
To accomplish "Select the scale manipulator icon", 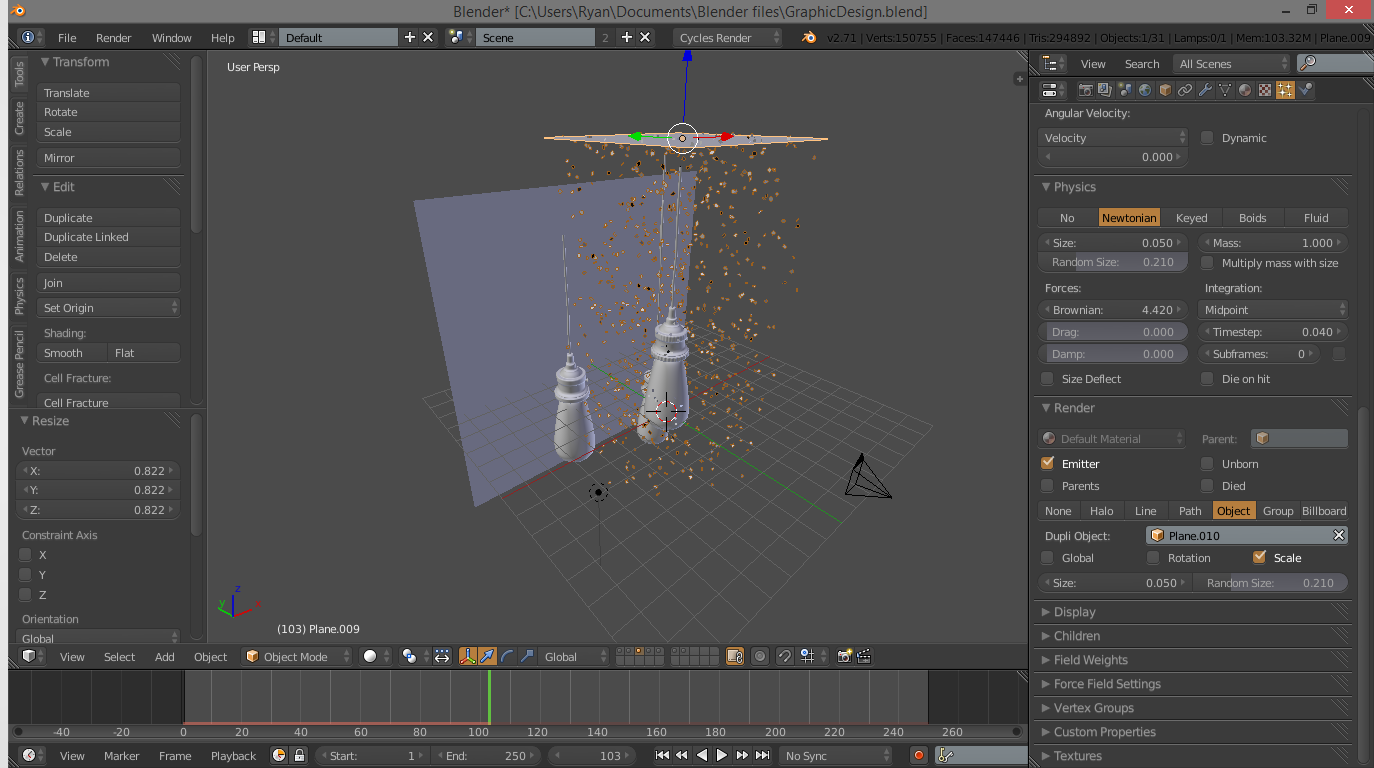I will click(x=526, y=656).
